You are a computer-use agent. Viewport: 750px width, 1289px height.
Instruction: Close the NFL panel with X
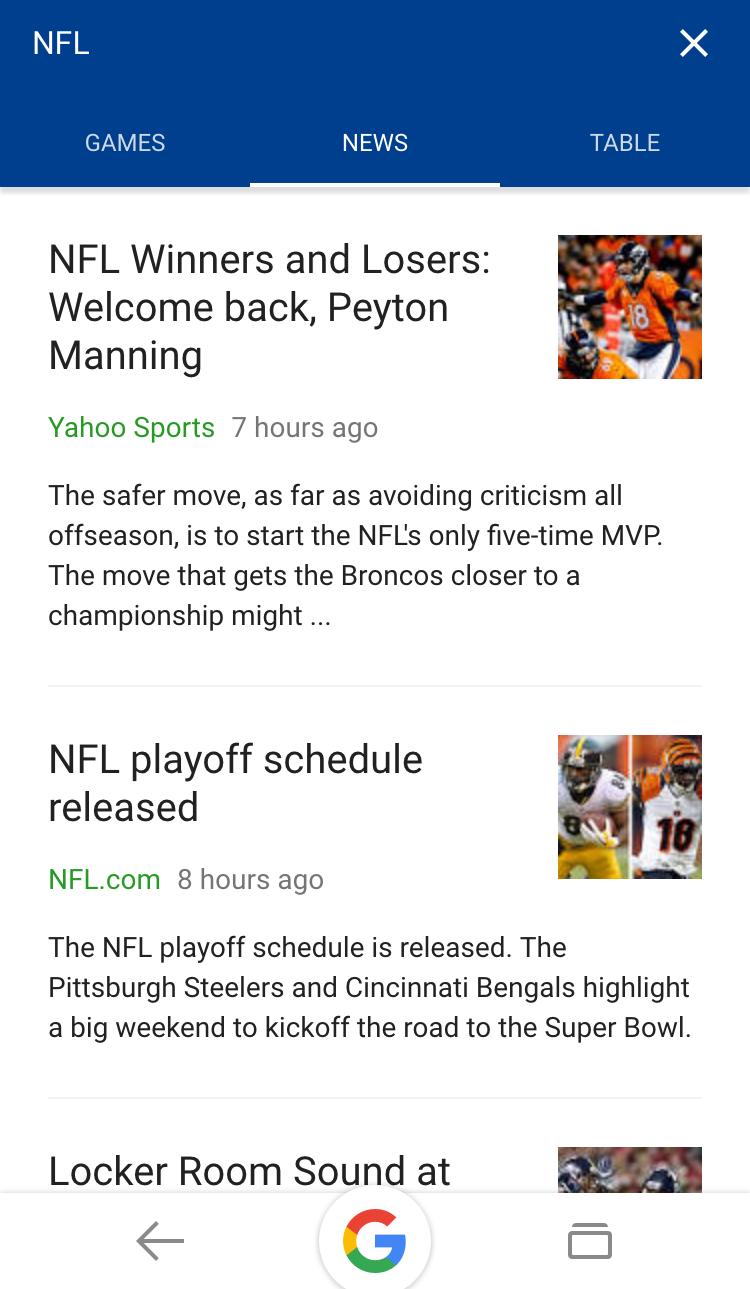(x=693, y=43)
